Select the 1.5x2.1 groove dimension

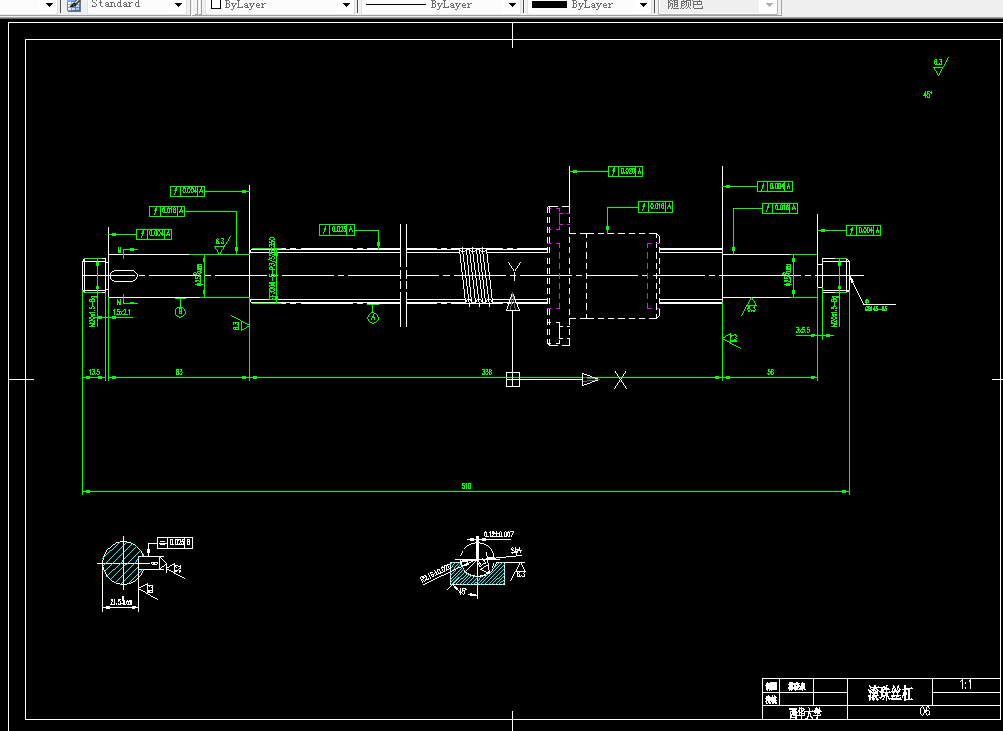tap(122, 313)
